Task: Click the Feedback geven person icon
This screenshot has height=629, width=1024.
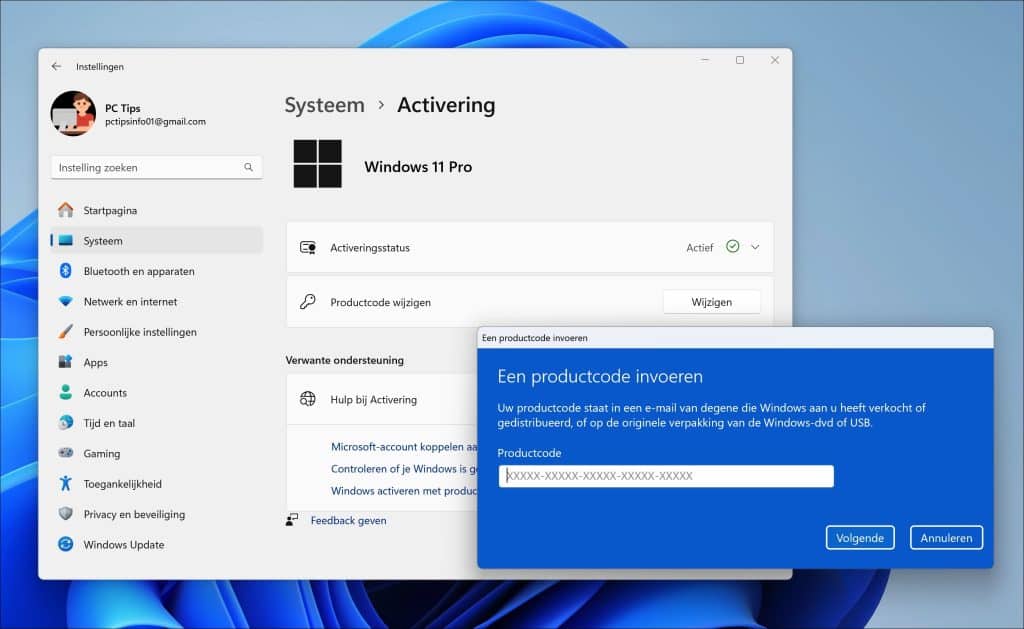Action: point(292,520)
